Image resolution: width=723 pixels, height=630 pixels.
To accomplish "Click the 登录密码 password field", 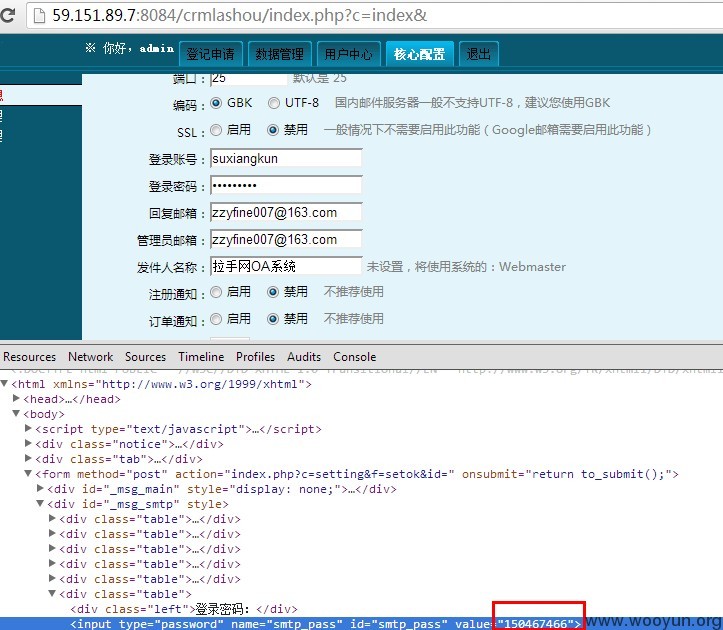I will tap(286, 185).
